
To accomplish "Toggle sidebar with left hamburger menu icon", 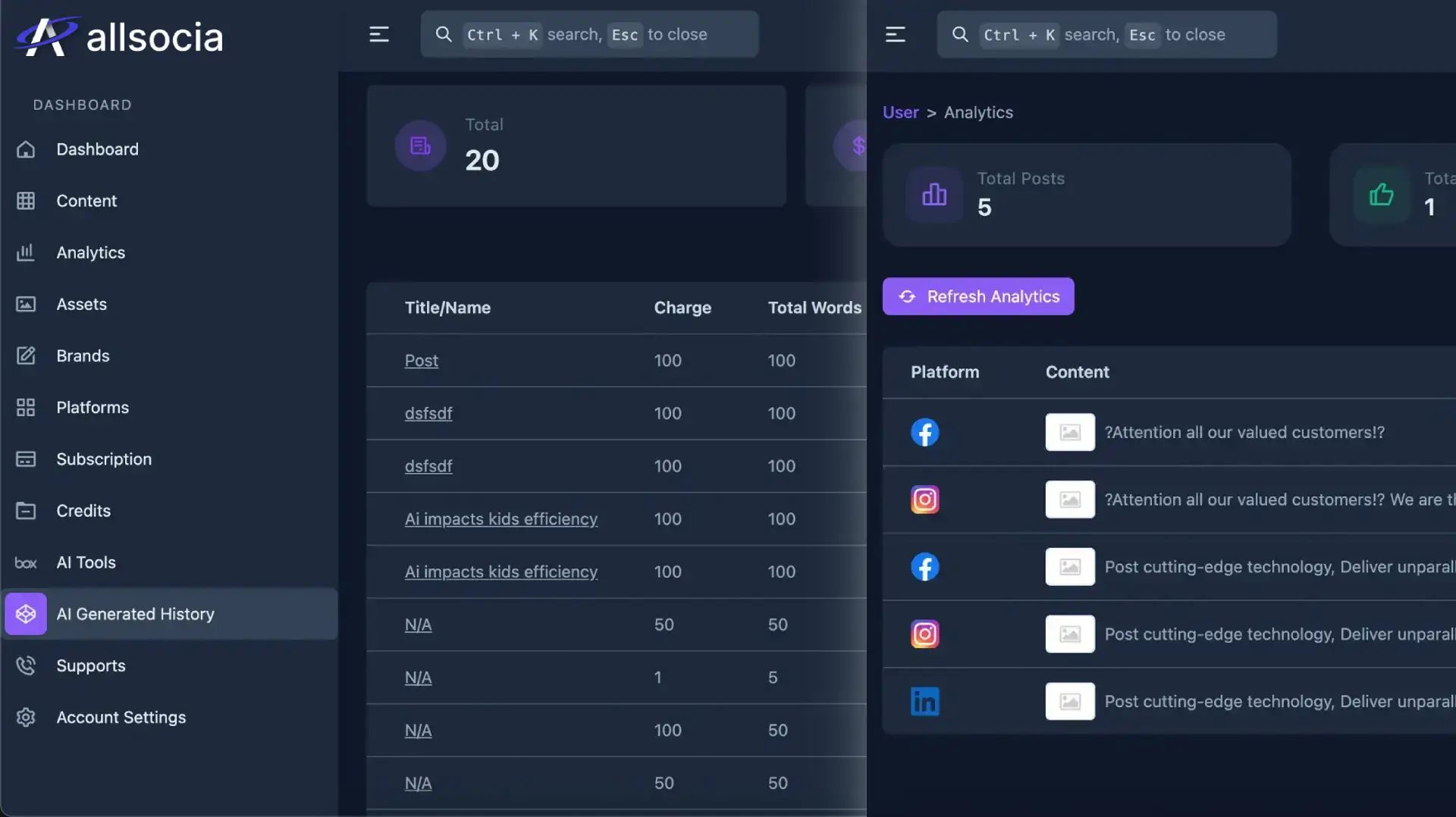I will 378,34.
